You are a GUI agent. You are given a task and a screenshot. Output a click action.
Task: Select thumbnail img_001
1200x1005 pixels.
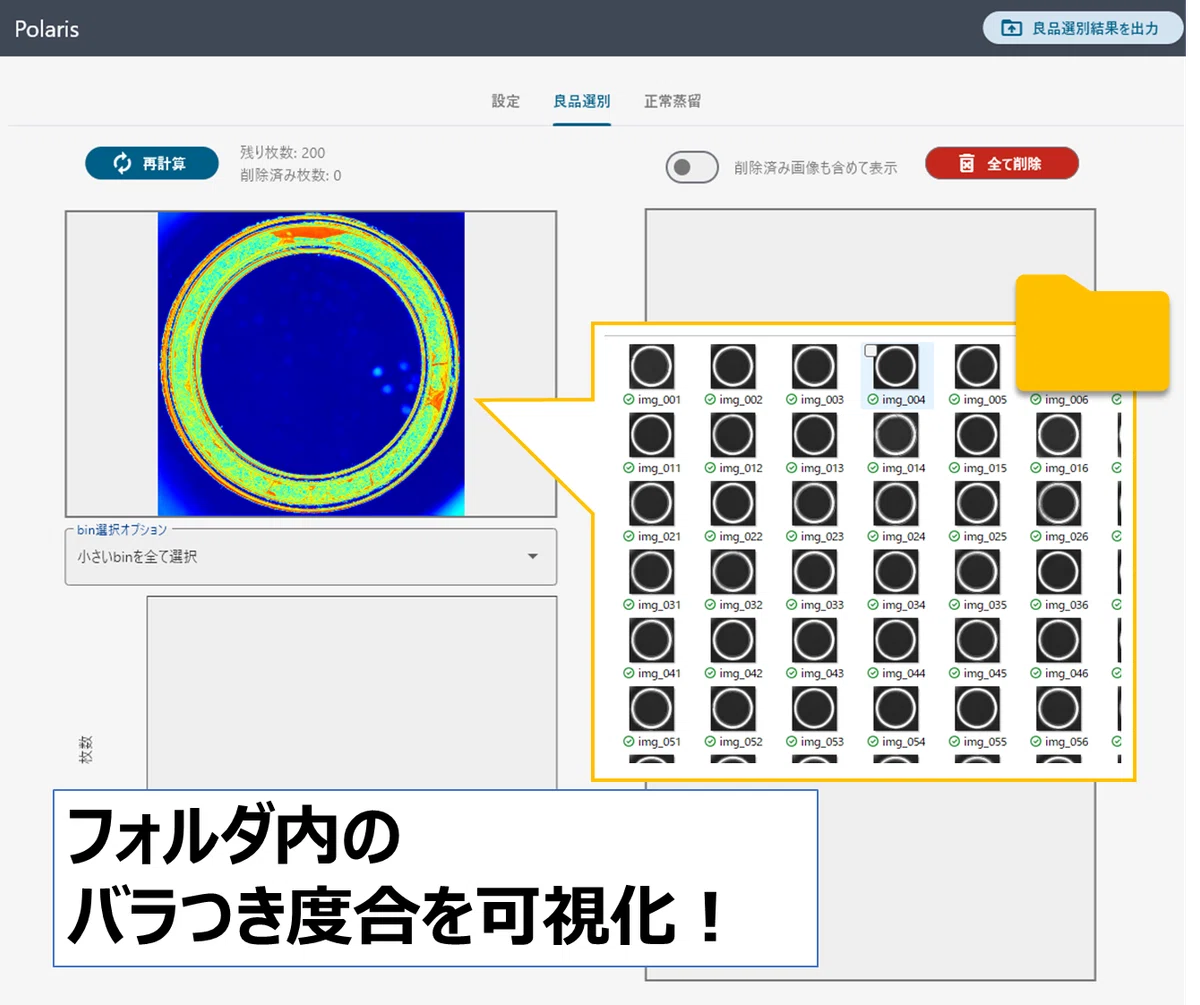point(651,367)
